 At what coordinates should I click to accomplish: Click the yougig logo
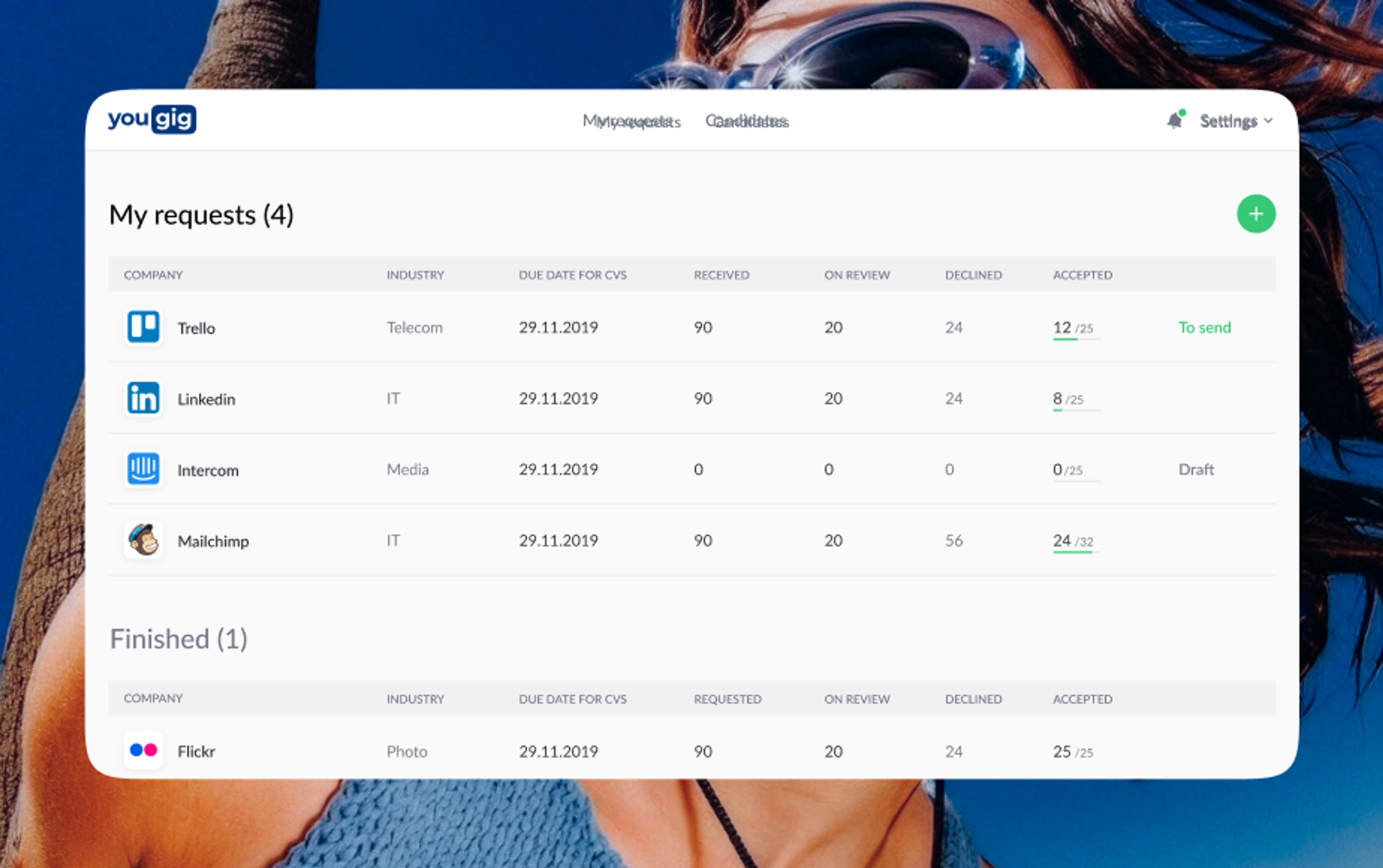point(152,120)
